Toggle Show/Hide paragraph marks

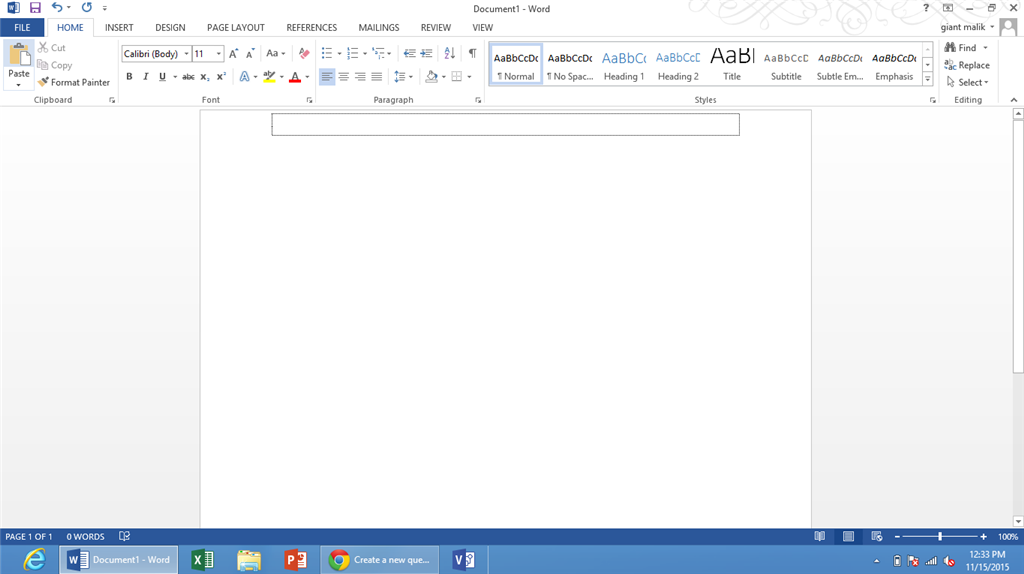point(472,54)
